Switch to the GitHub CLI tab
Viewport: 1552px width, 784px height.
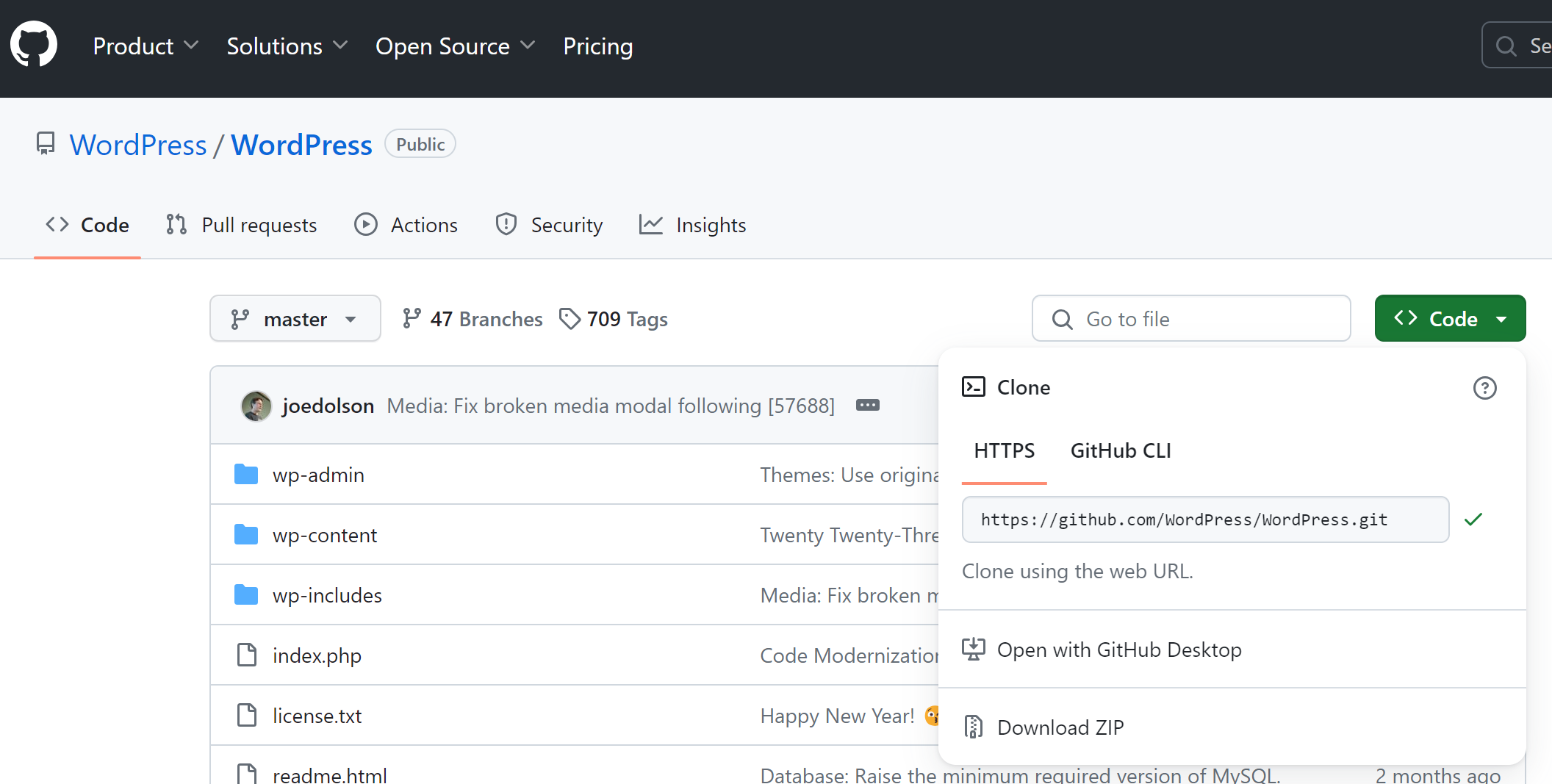pyautogui.click(x=1120, y=450)
